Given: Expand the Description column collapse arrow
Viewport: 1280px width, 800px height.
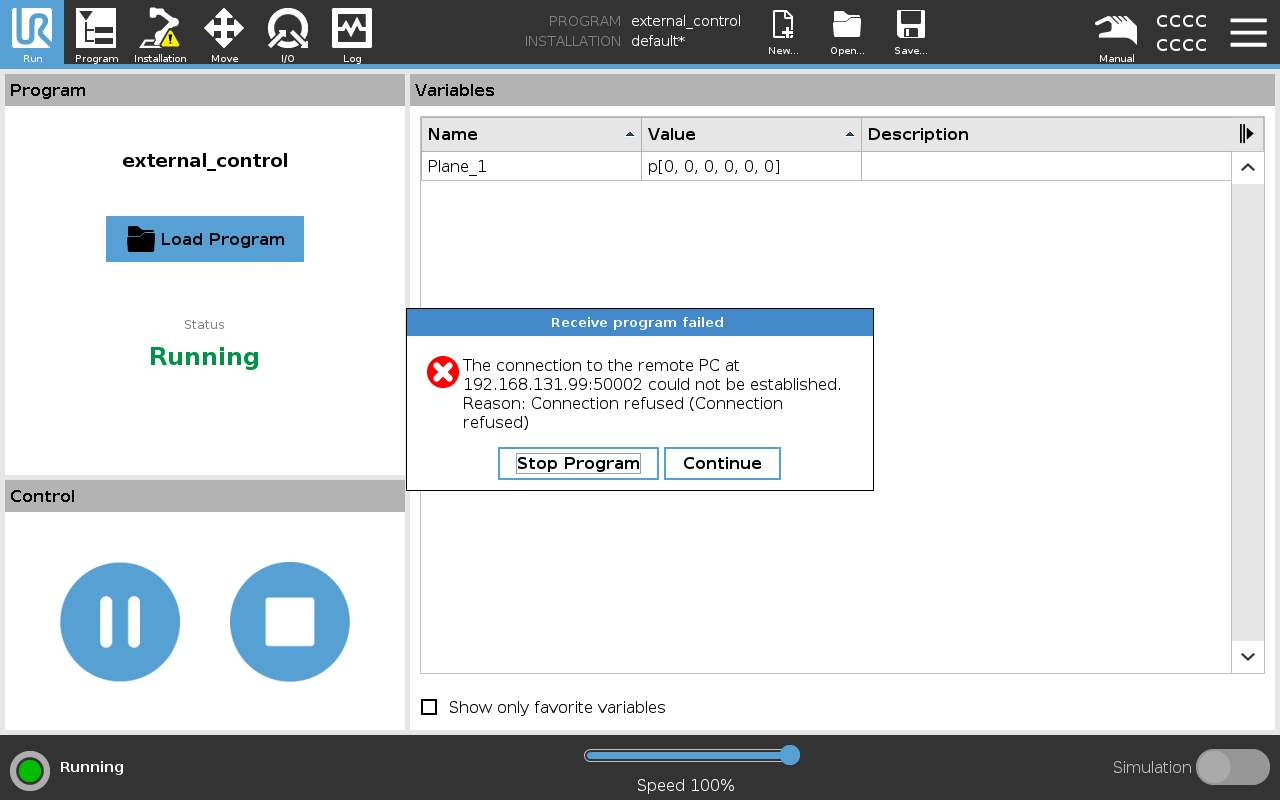Looking at the screenshot, I should (1246, 134).
